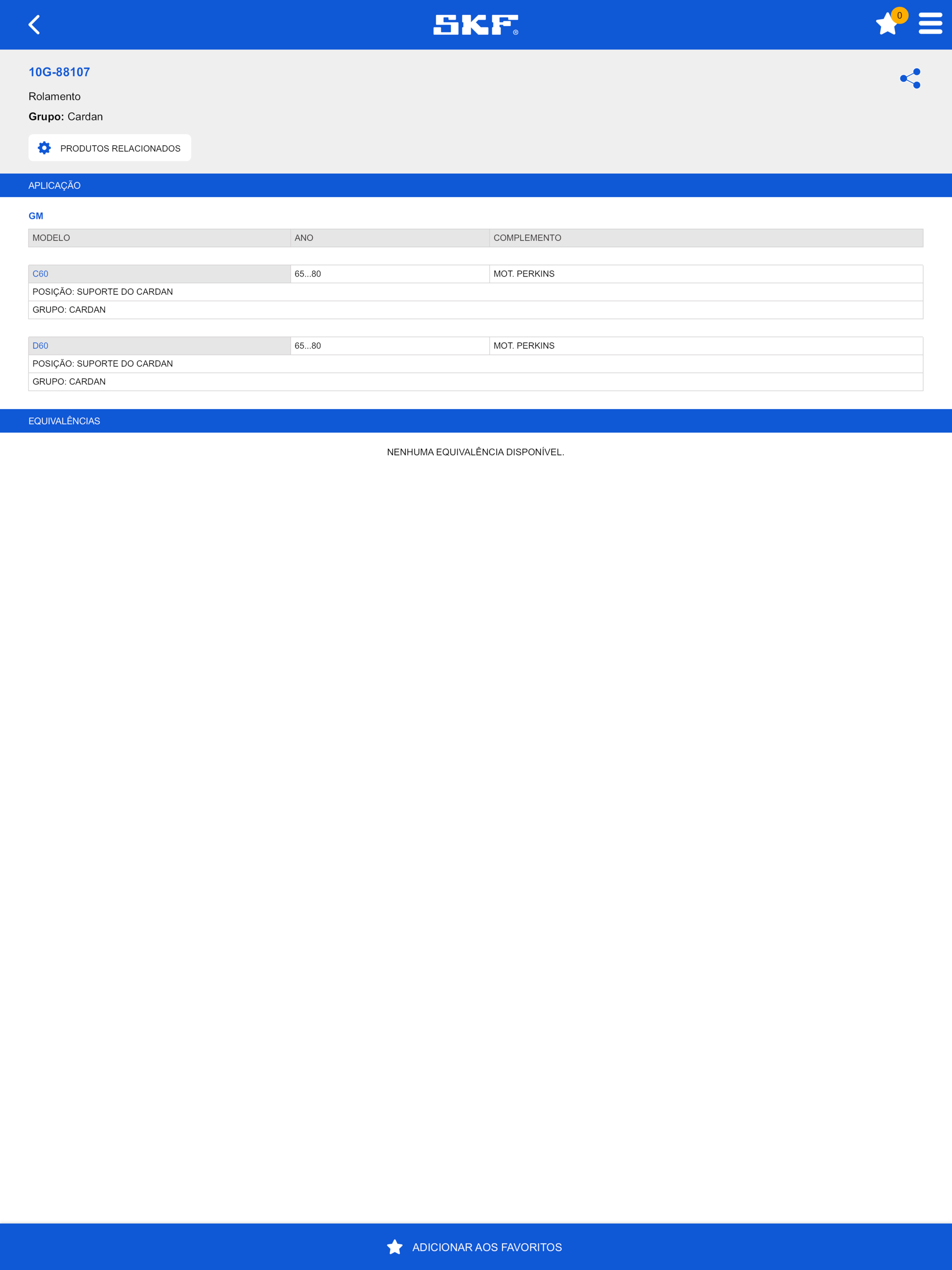Open the D60 model link
This screenshot has height=1270, width=952.
coord(40,346)
